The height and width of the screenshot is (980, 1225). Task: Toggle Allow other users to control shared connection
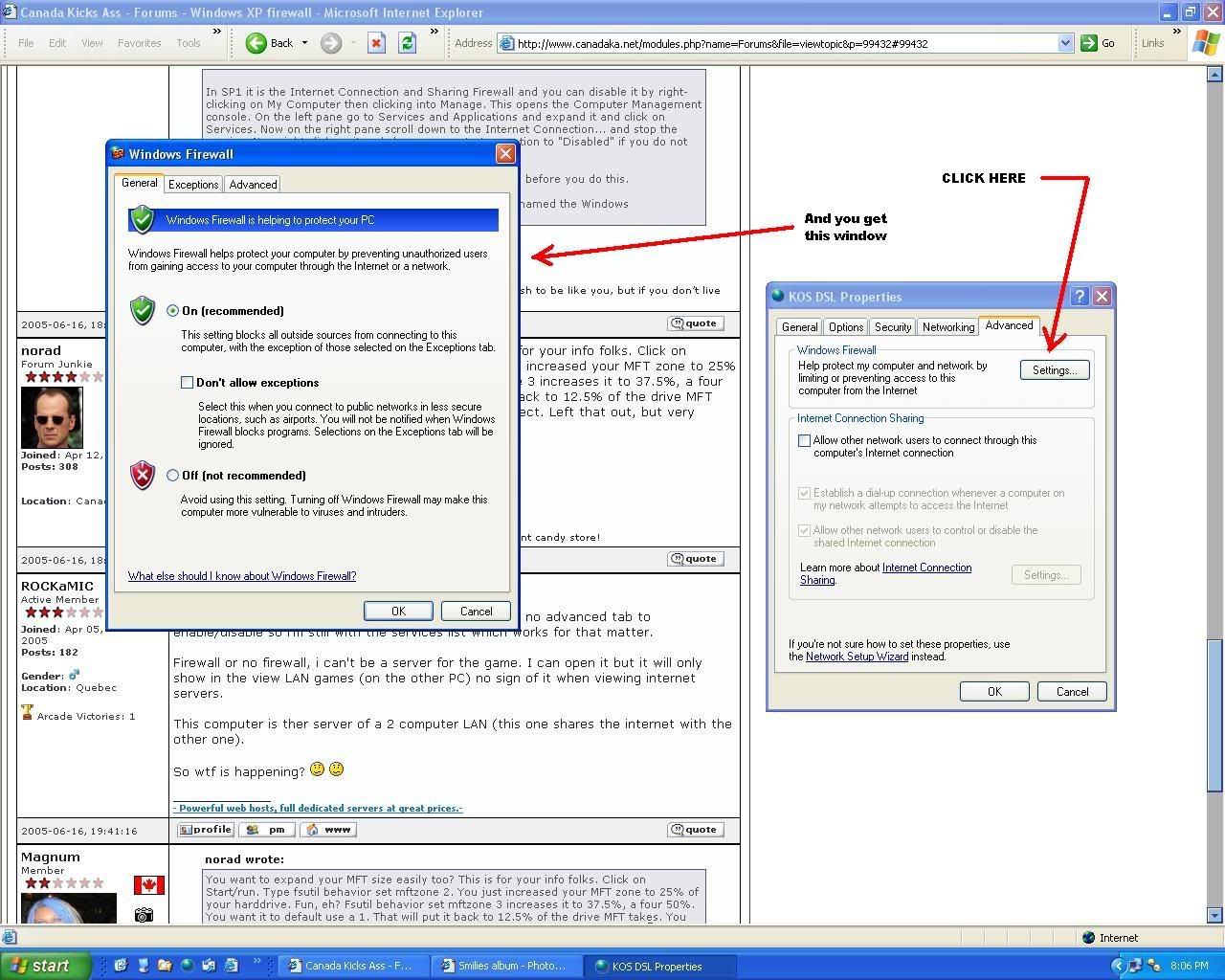[805, 531]
